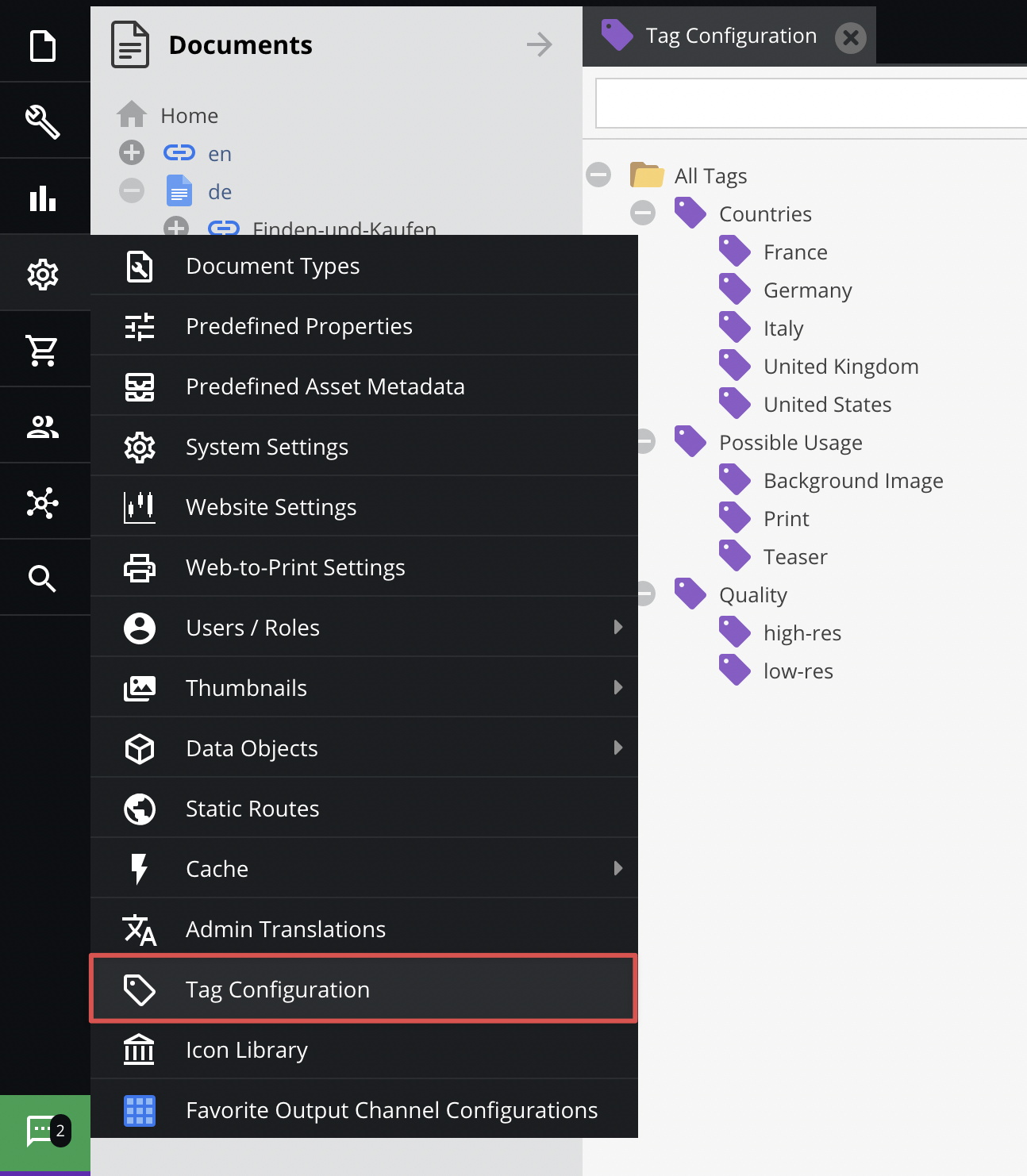Open the chat notifications icon
The height and width of the screenshot is (1176, 1027).
click(x=45, y=1132)
